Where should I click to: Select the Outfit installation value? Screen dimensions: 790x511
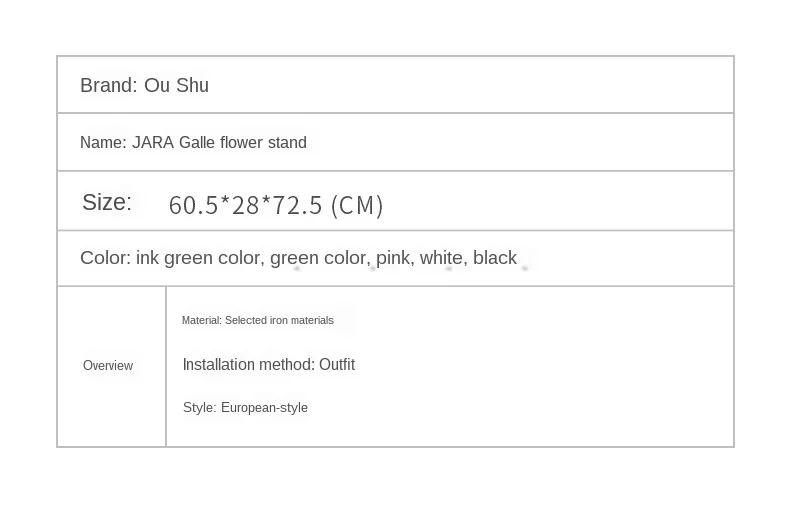[x=337, y=365]
